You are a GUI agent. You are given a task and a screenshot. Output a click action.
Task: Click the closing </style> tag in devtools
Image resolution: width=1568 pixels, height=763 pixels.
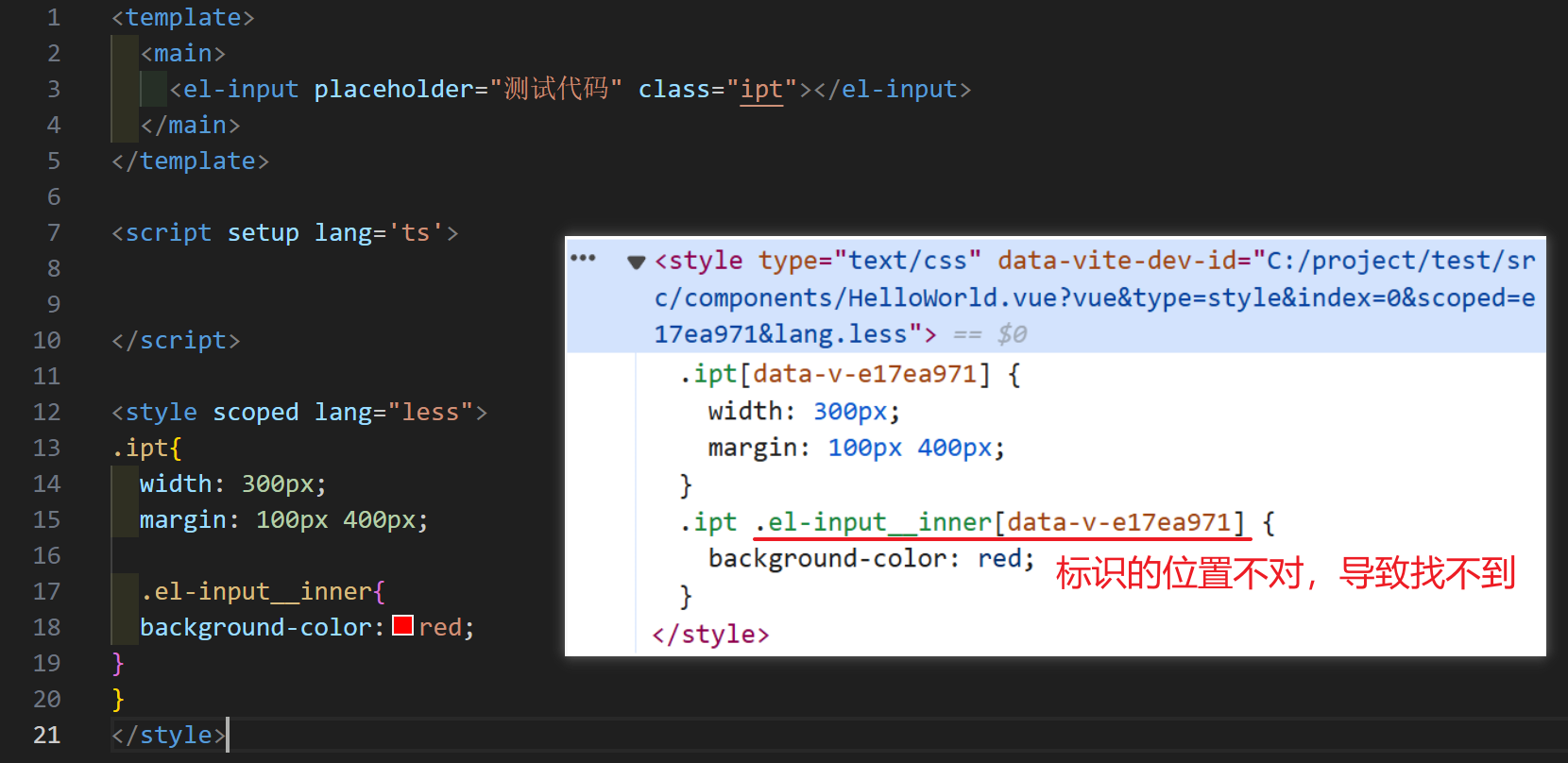coord(710,635)
